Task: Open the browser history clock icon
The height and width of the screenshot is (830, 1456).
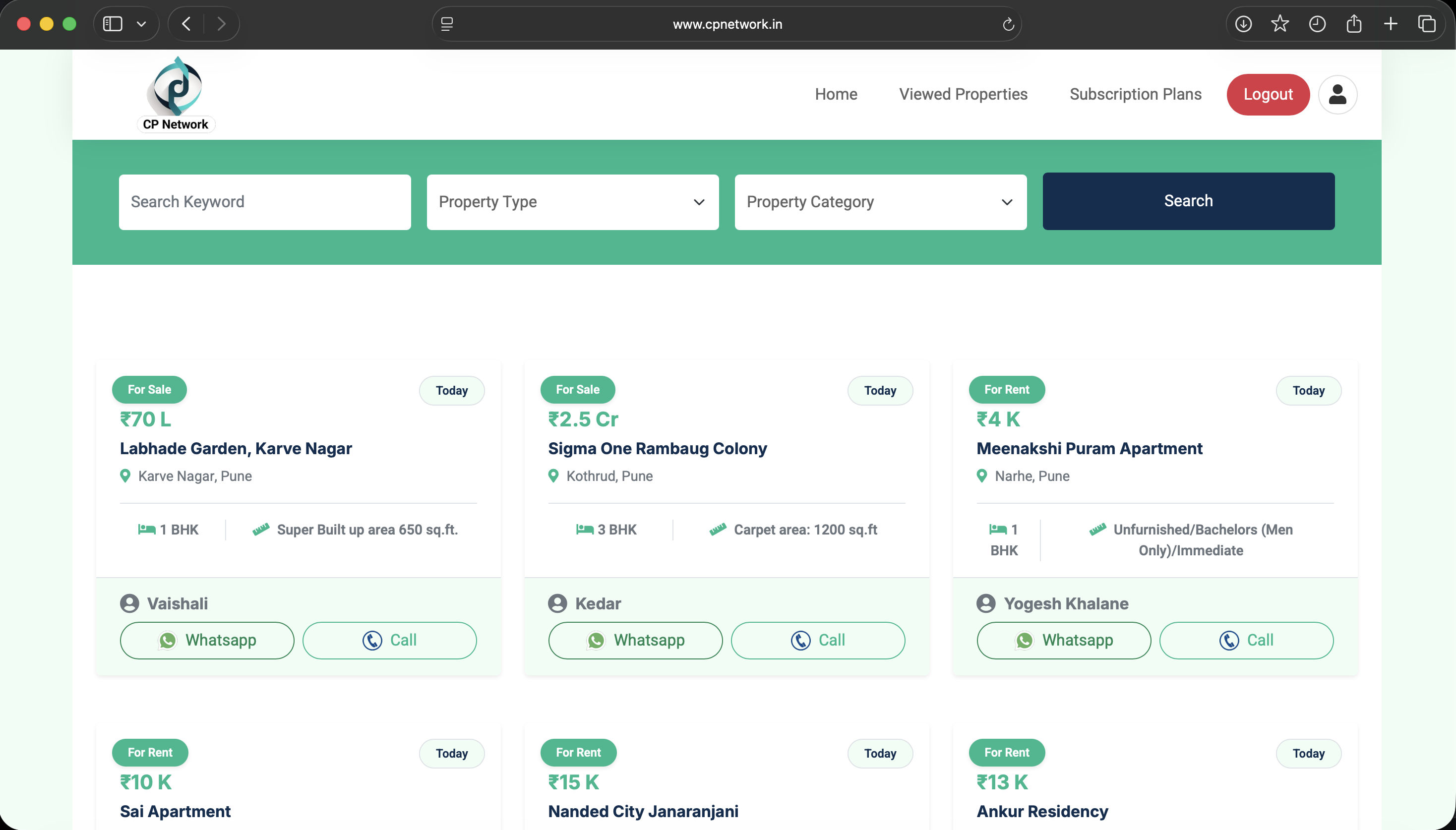Action: 1317,24
